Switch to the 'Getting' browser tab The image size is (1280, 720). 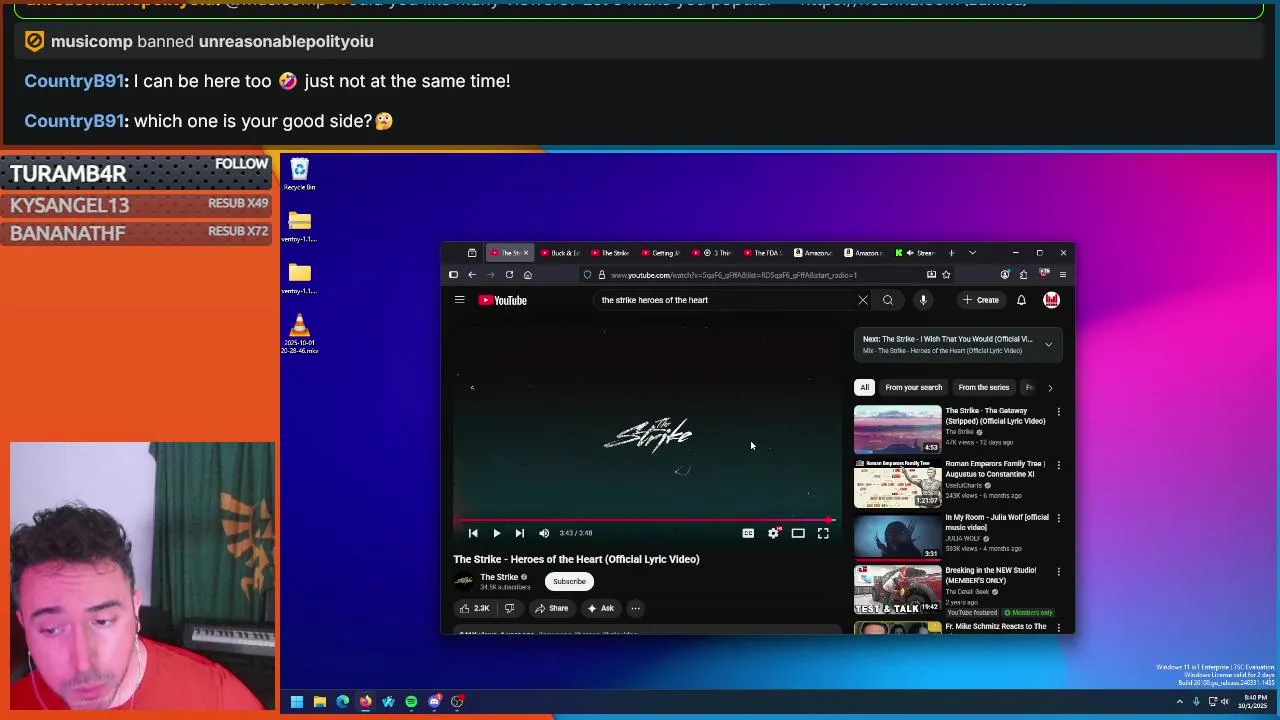pyautogui.click(x=661, y=253)
